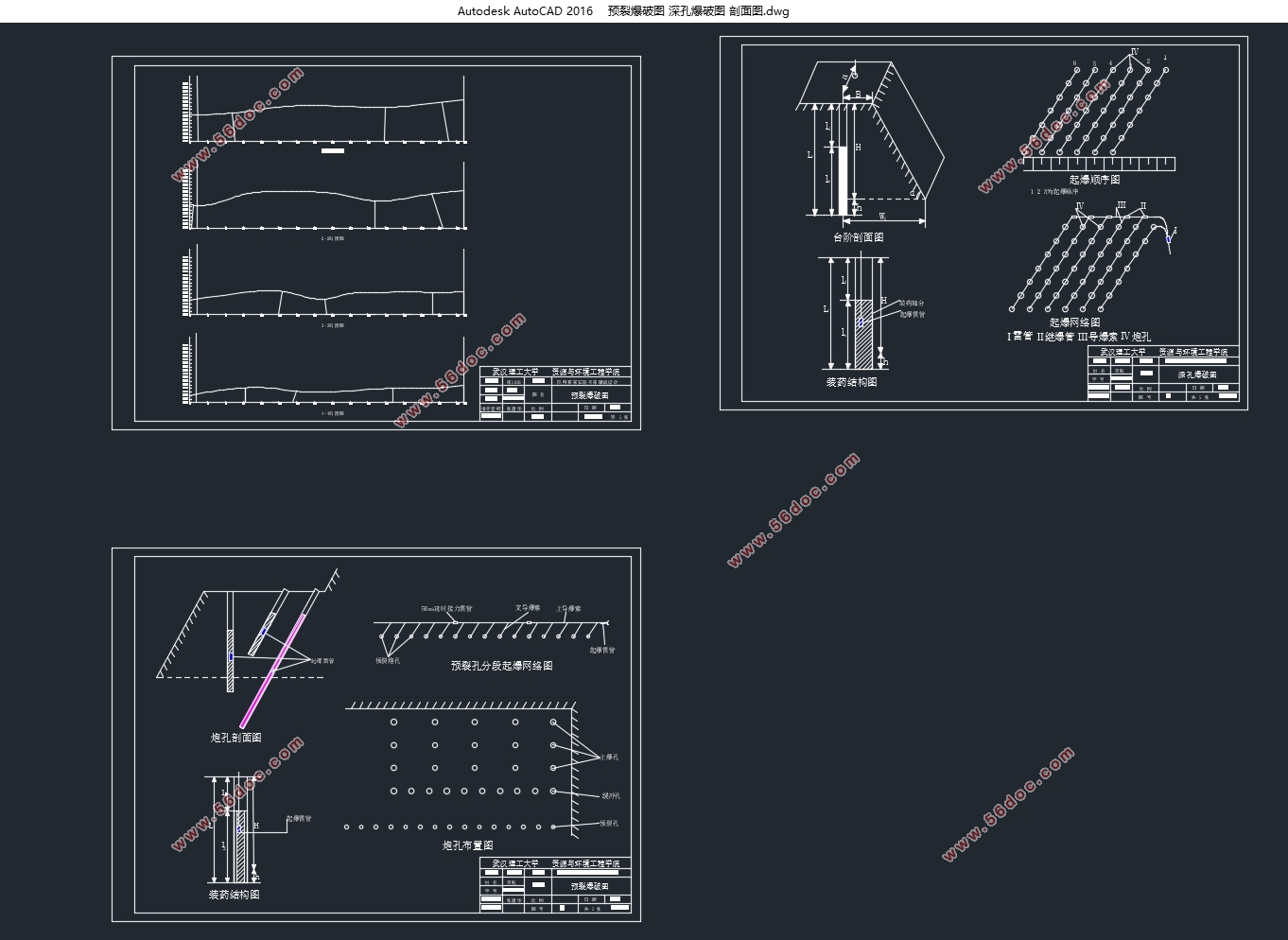The width and height of the screenshot is (1288, 940).
Task: Select the 起爆顺序图 caption text
Action: pyautogui.click(x=1094, y=180)
